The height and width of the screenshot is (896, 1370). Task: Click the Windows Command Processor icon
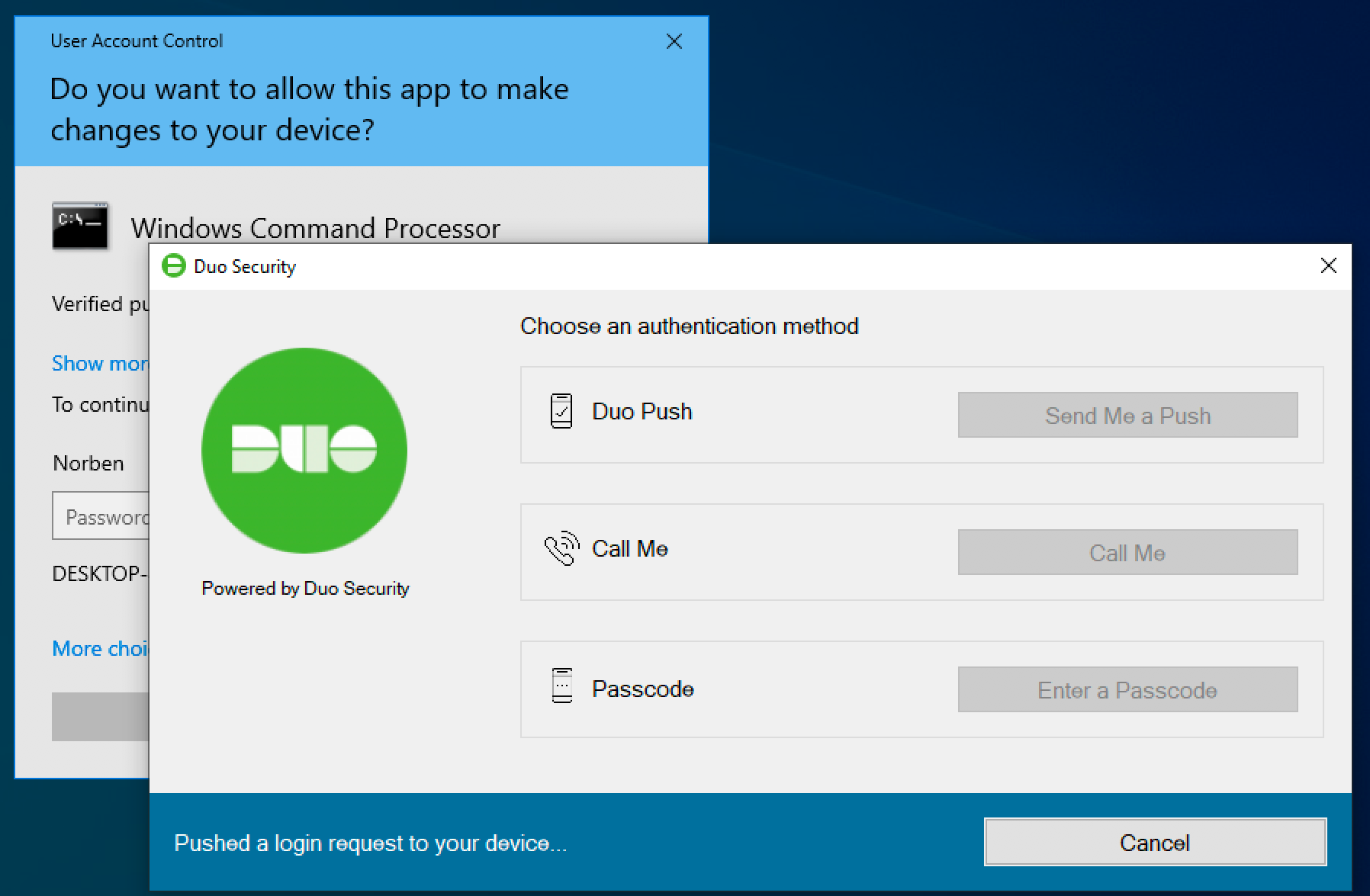(79, 225)
